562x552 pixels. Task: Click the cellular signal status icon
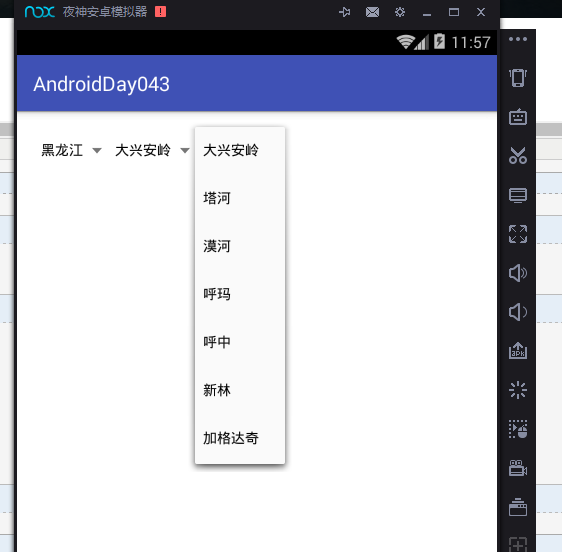pyautogui.click(x=422, y=42)
